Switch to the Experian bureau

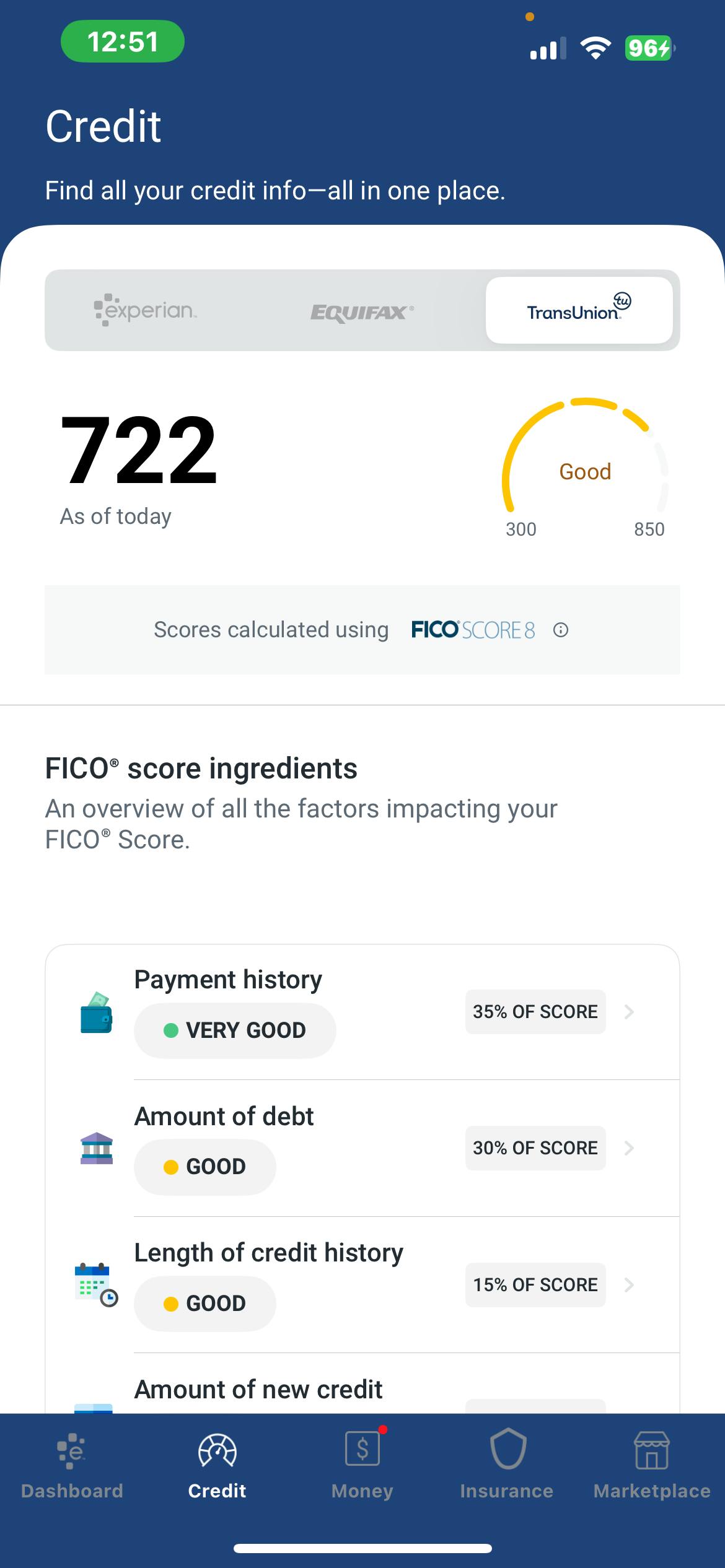click(145, 310)
